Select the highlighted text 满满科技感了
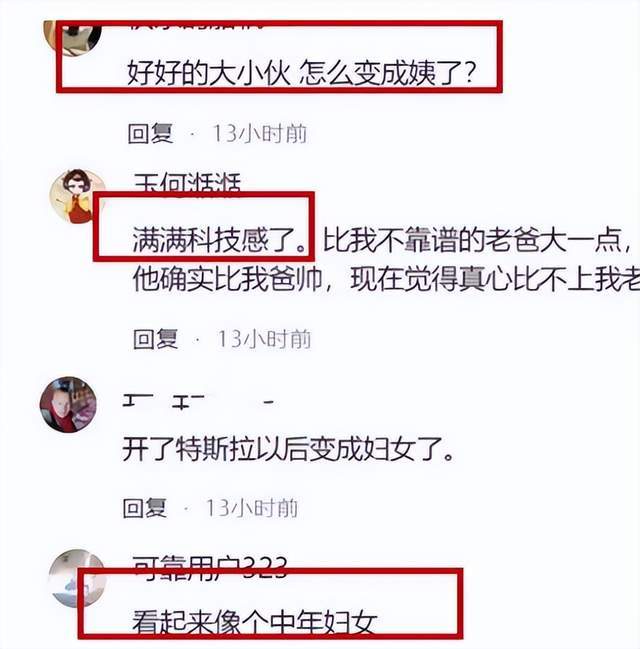Viewport: 640px width, 649px height. (220, 240)
